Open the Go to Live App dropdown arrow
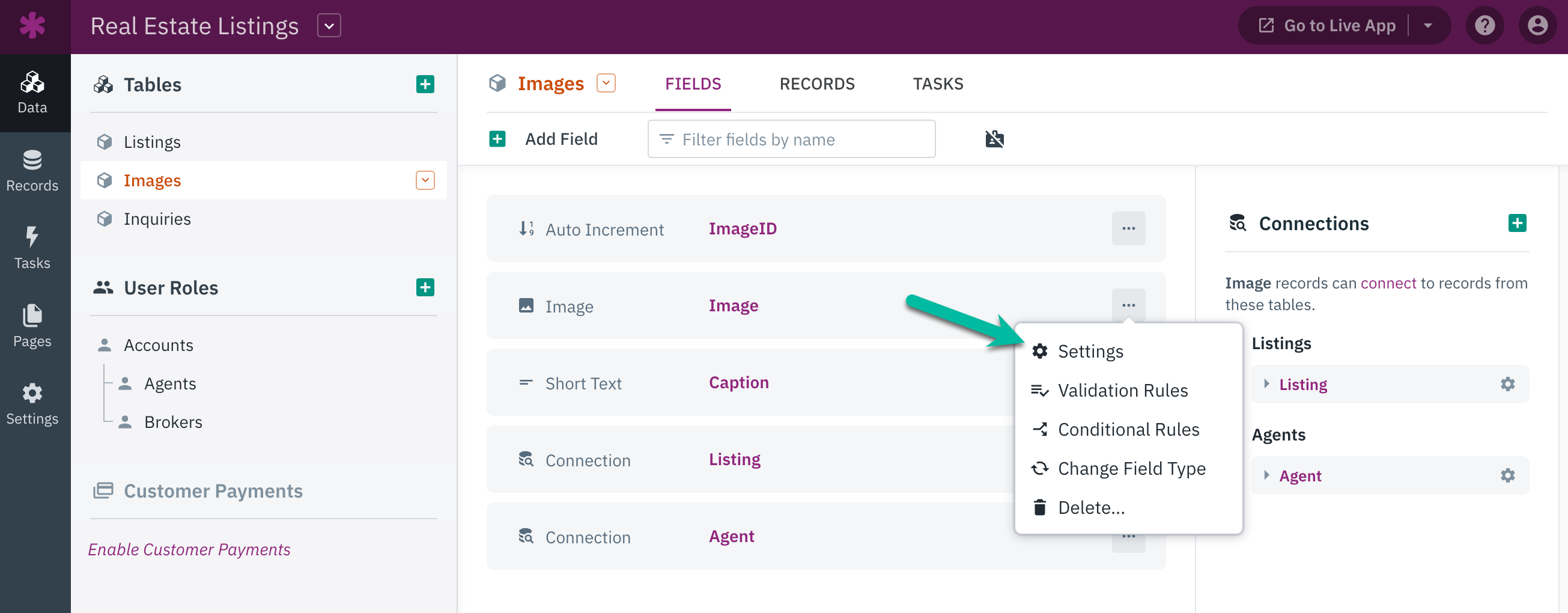1568x613 pixels. coord(1428,26)
